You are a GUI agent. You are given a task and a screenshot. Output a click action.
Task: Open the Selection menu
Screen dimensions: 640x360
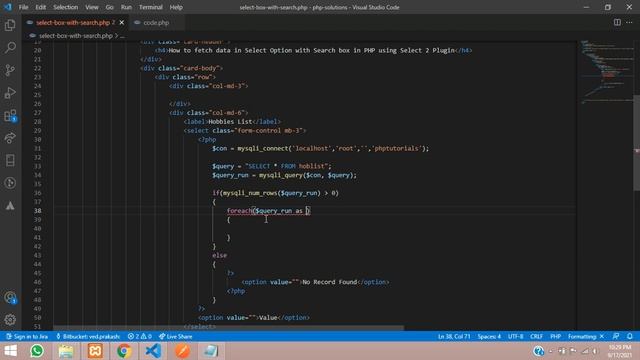pos(65,7)
